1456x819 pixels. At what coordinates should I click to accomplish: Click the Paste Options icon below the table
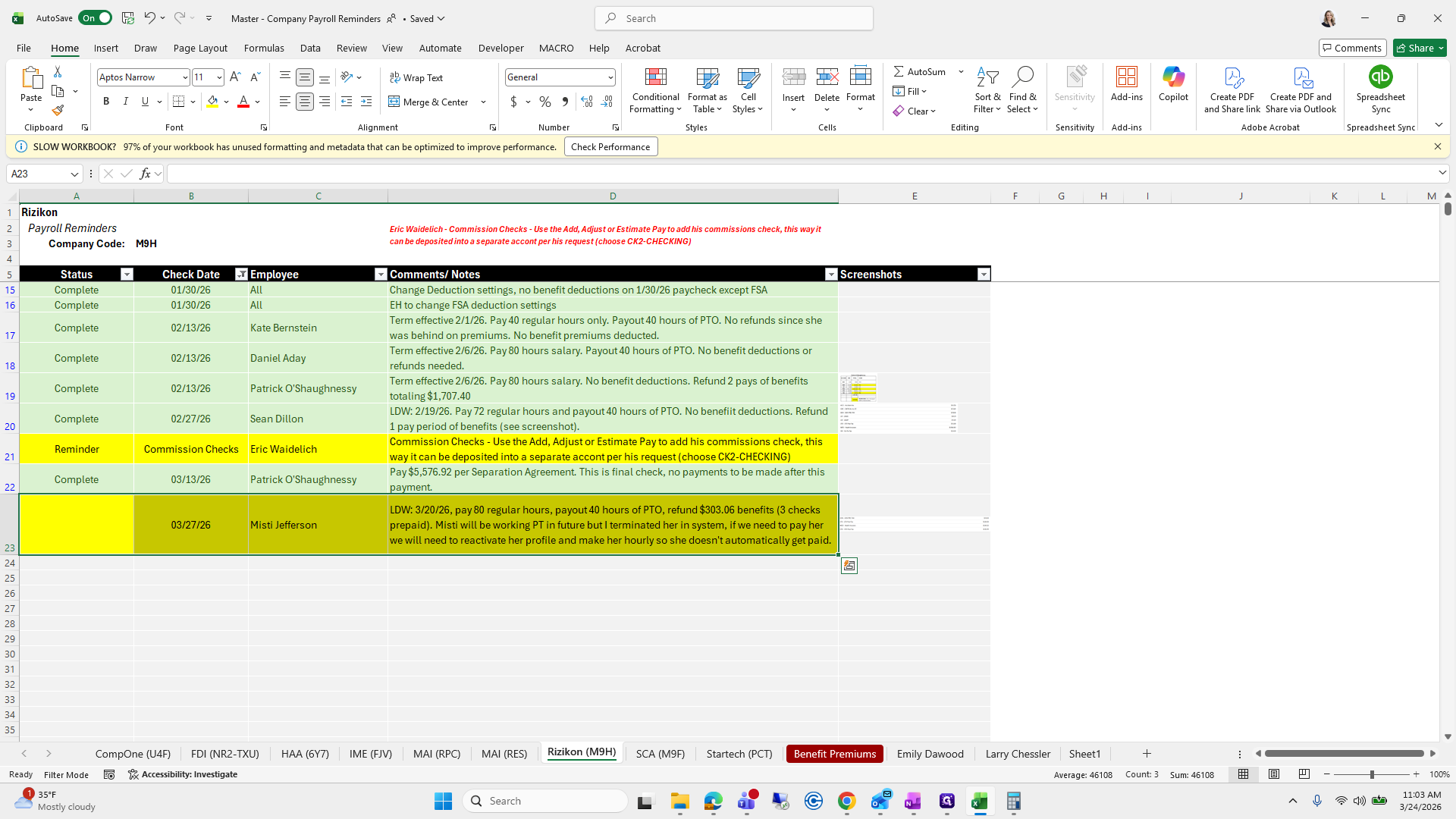pos(849,566)
